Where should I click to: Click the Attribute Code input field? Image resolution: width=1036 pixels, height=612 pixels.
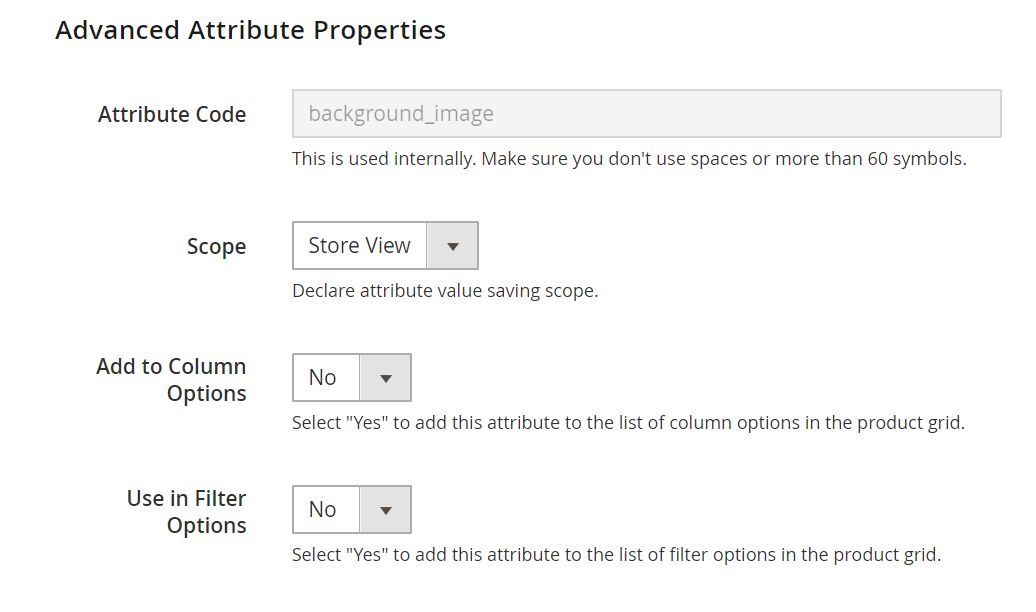pos(646,114)
